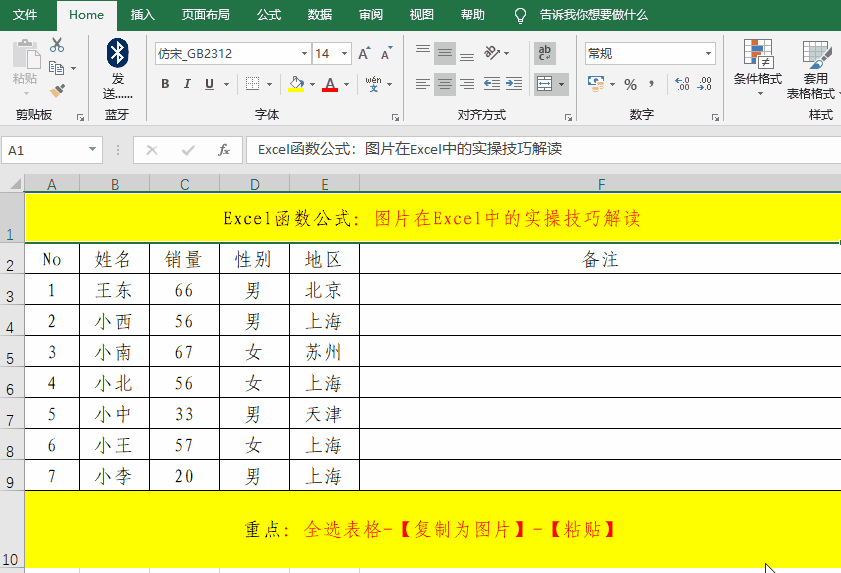The height and width of the screenshot is (573, 841).
Task: Open clipboard group dialog launcher
Action: pyautogui.click(x=80, y=117)
